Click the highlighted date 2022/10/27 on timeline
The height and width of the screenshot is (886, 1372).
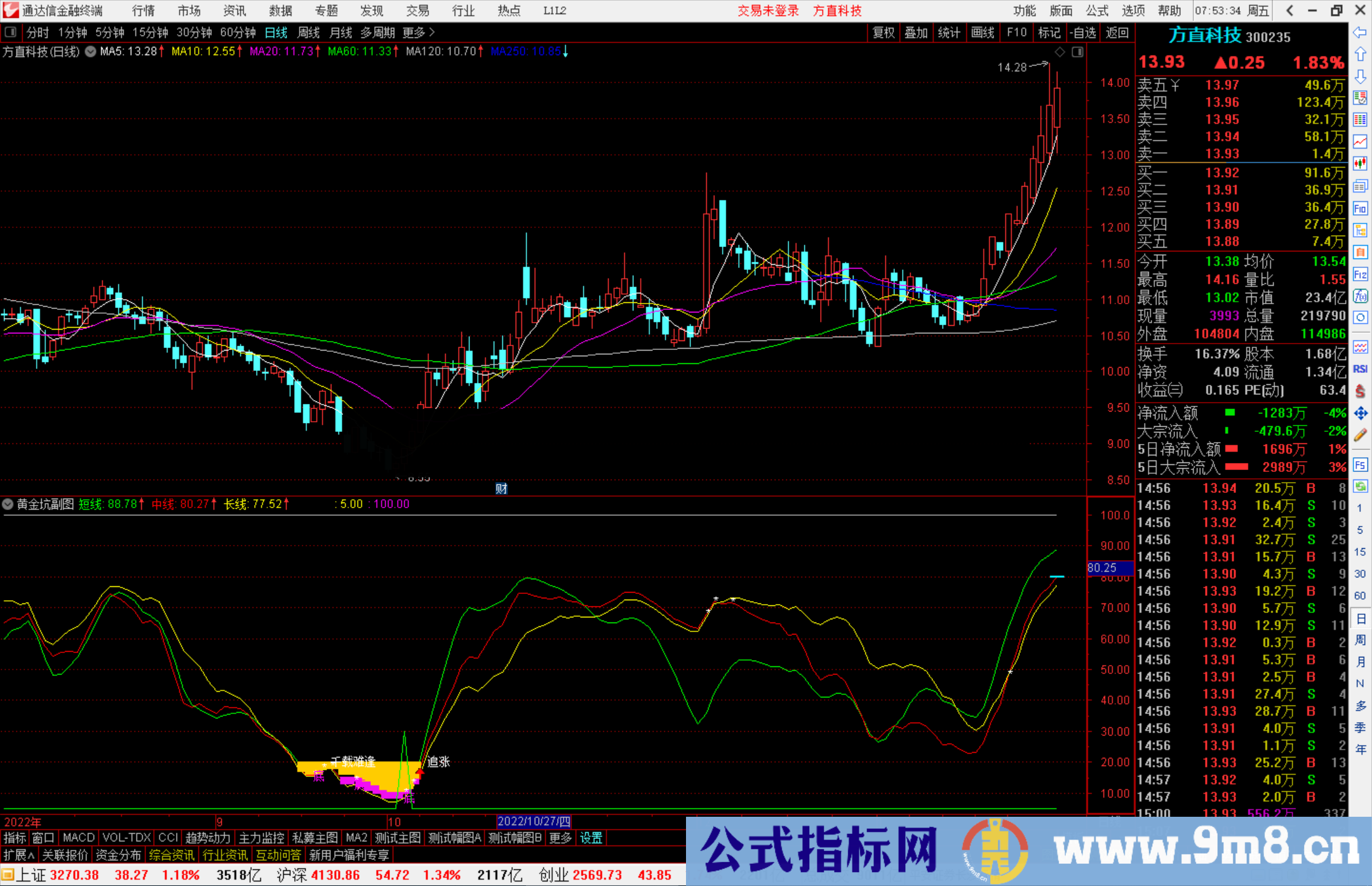535,821
